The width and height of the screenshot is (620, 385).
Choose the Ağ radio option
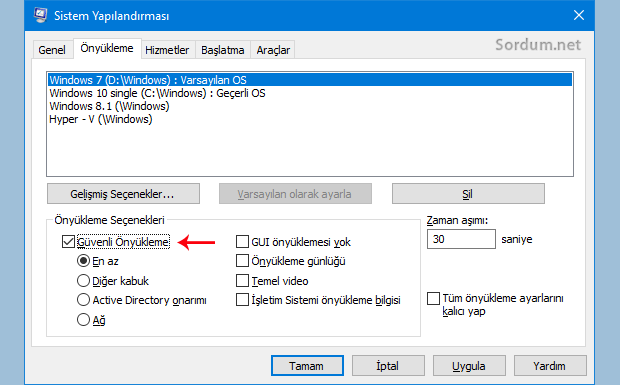[x=83, y=319]
